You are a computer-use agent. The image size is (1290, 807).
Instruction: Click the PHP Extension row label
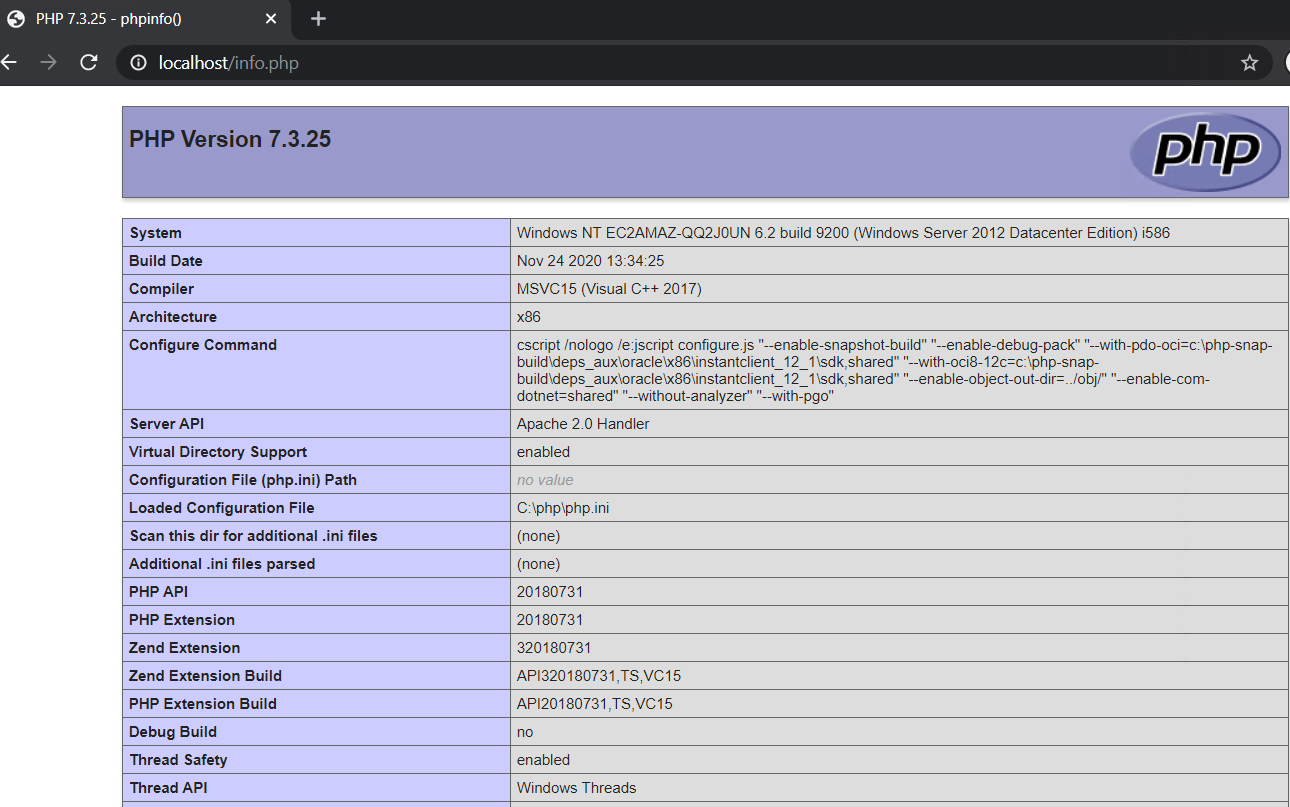(x=182, y=620)
